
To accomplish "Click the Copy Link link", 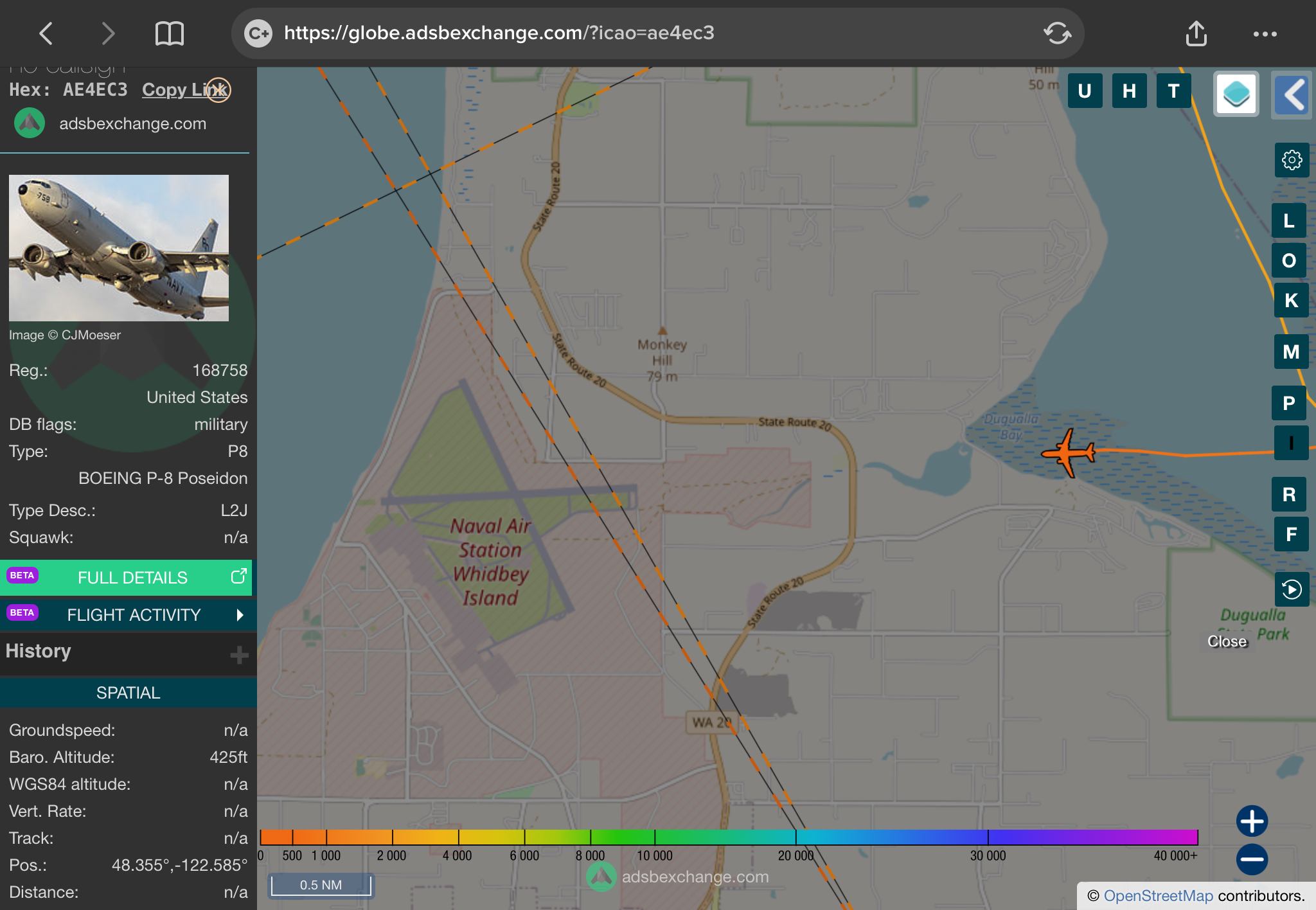I will tap(184, 90).
